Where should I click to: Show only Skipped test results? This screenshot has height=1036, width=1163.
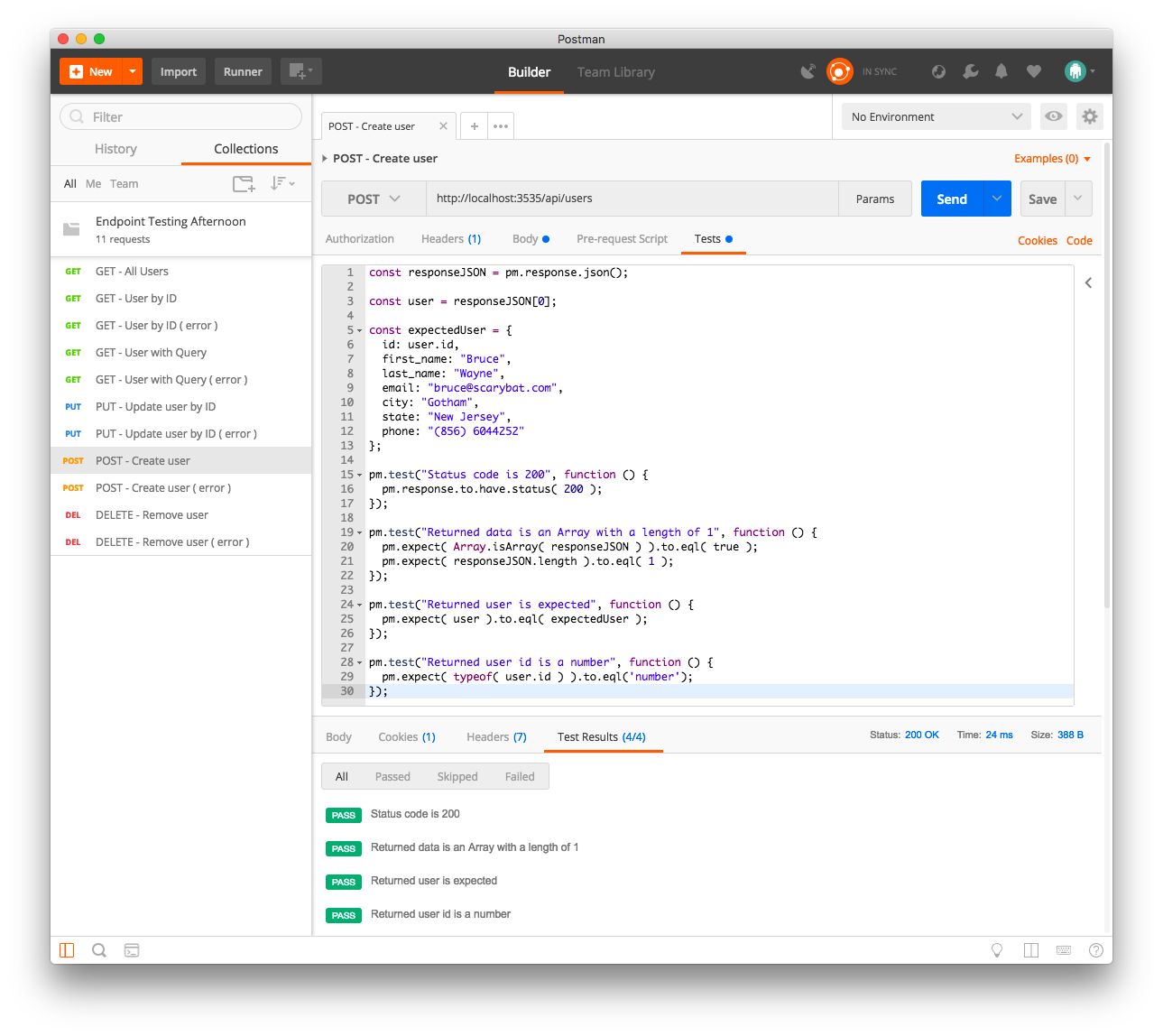tap(457, 776)
